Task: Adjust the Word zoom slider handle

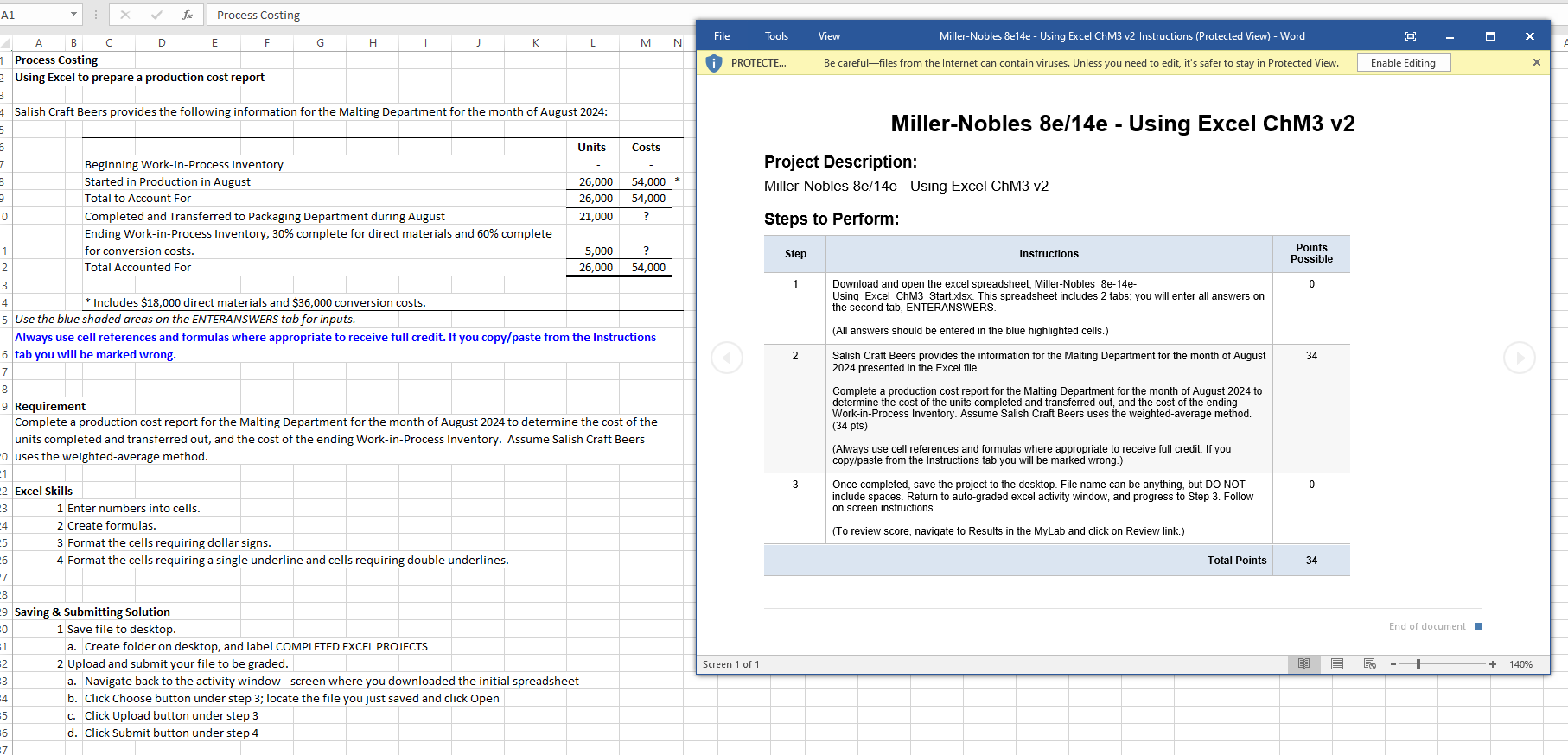Action: point(1418,664)
